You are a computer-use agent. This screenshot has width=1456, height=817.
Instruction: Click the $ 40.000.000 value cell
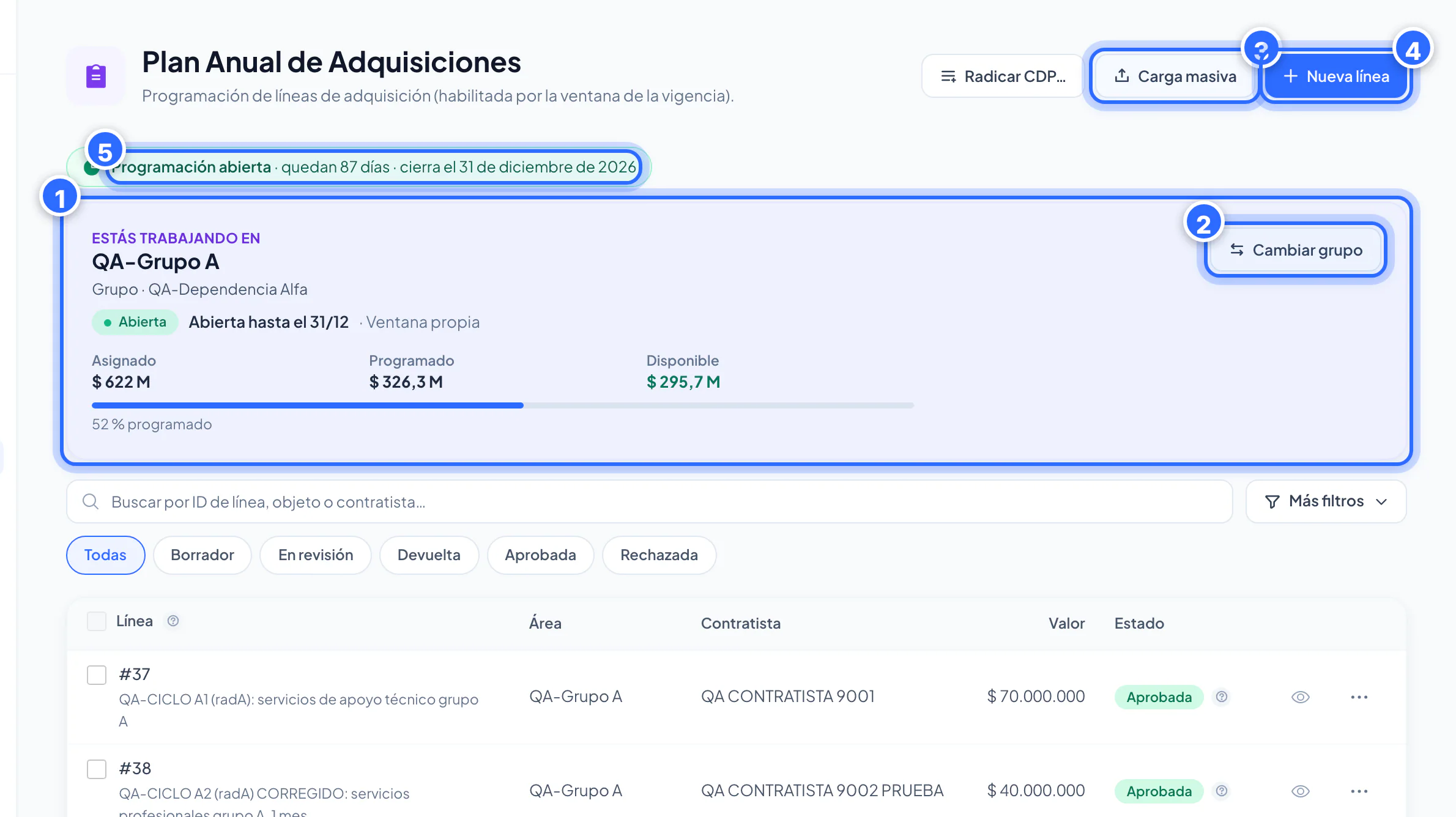(1036, 791)
